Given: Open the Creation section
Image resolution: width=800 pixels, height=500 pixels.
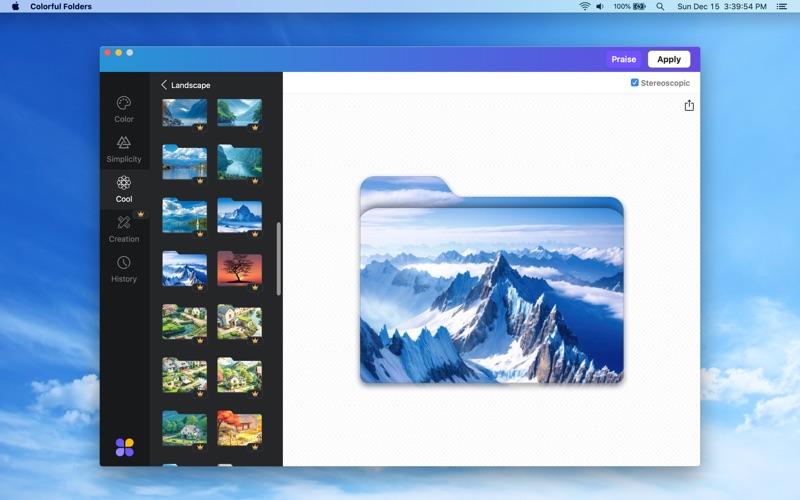Looking at the screenshot, I should point(124,230).
